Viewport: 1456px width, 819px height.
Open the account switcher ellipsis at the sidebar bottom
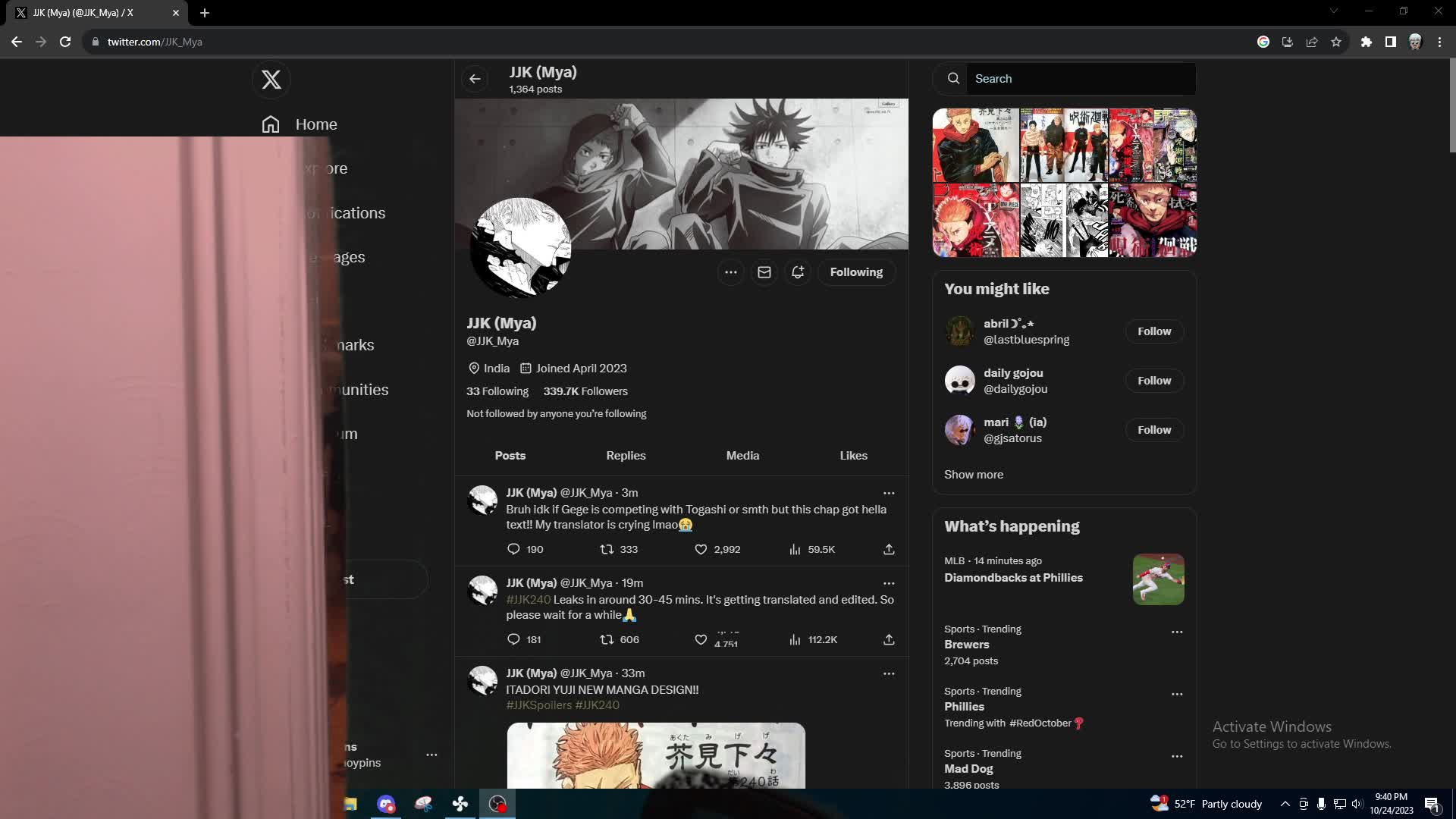(x=431, y=755)
